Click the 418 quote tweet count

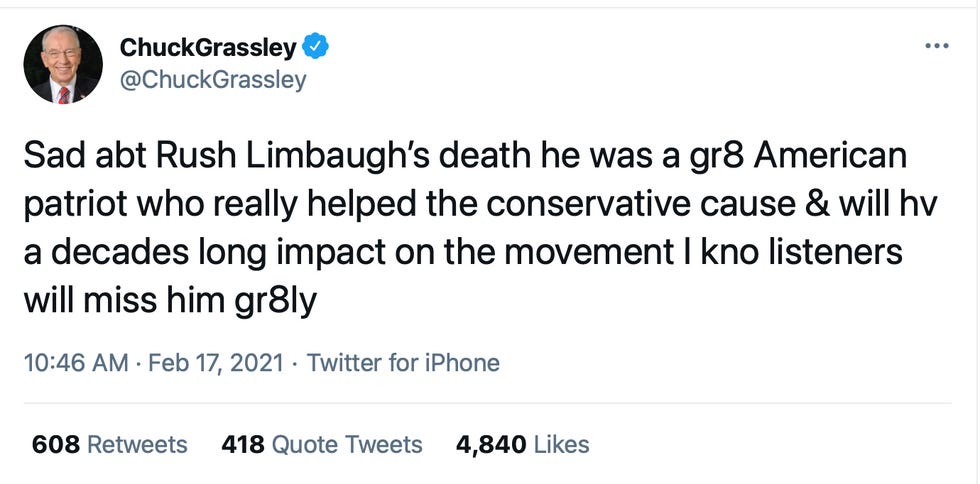243,444
